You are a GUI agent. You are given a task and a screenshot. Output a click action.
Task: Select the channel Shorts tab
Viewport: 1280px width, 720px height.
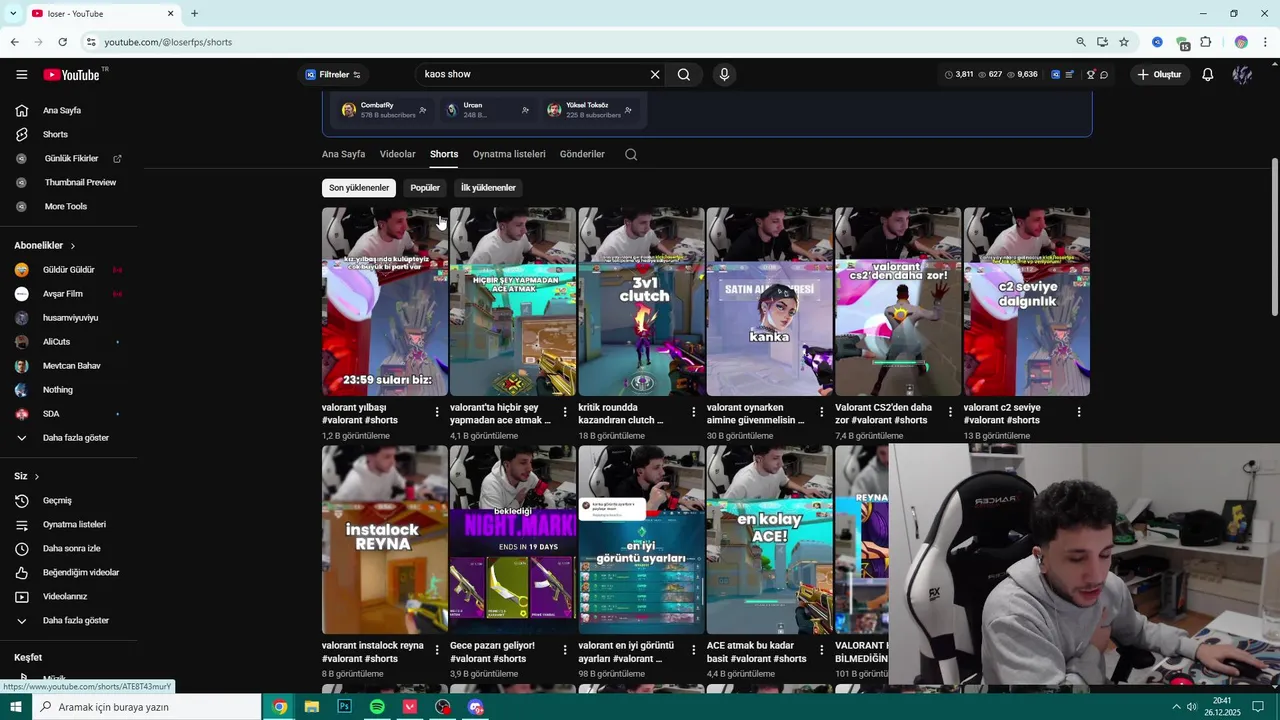click(444, 154)
